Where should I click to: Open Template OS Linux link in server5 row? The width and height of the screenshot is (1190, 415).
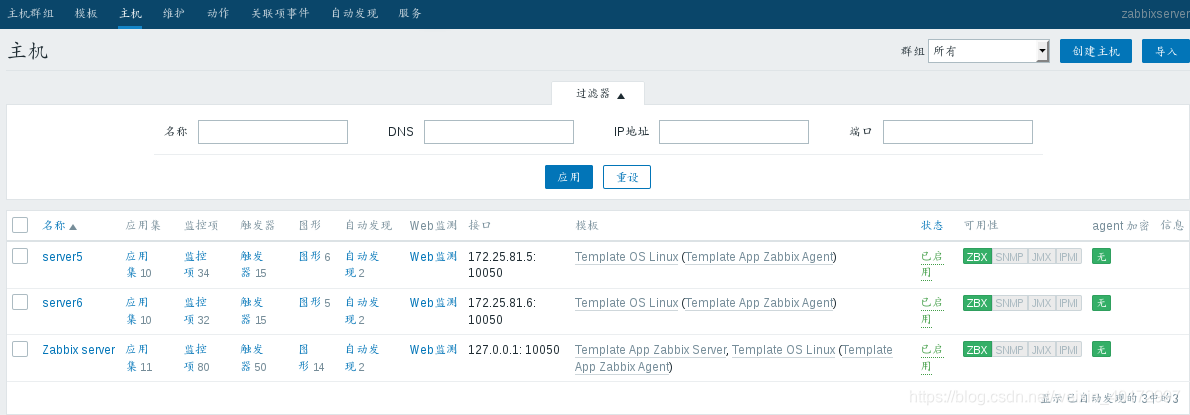pyautogui.click(x=626, y=257)
